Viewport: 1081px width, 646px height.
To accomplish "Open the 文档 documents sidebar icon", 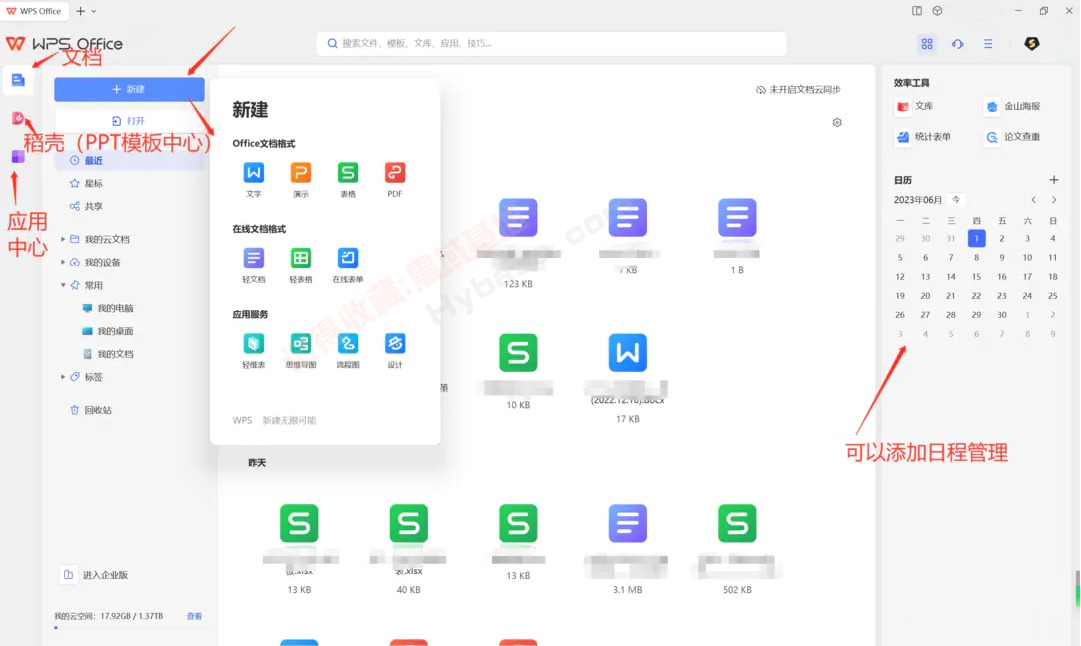I will (18, 80).
